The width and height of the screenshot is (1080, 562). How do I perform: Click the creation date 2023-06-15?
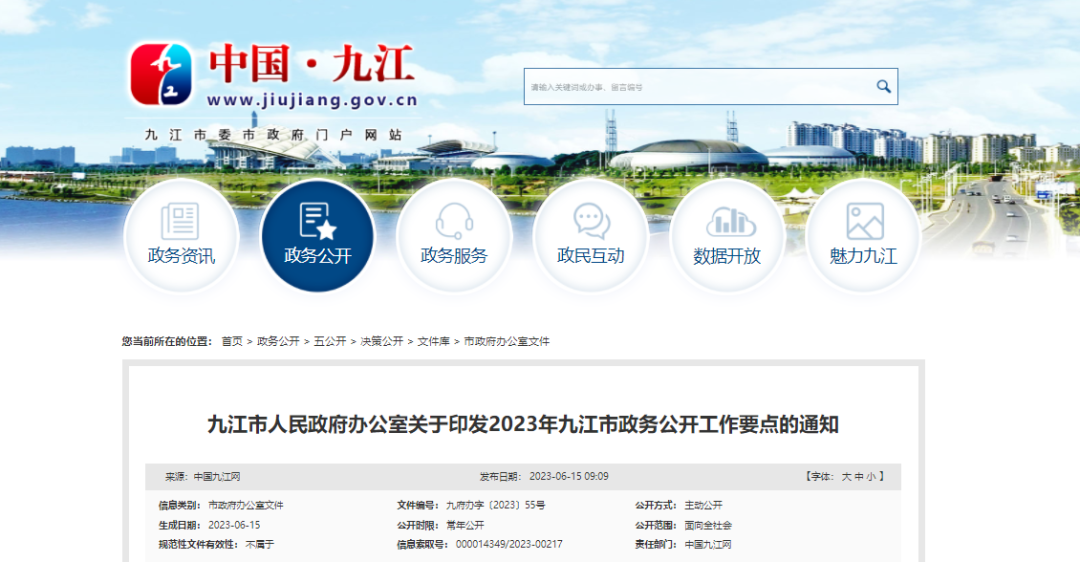pyautogui.click(x=234, y=525)
